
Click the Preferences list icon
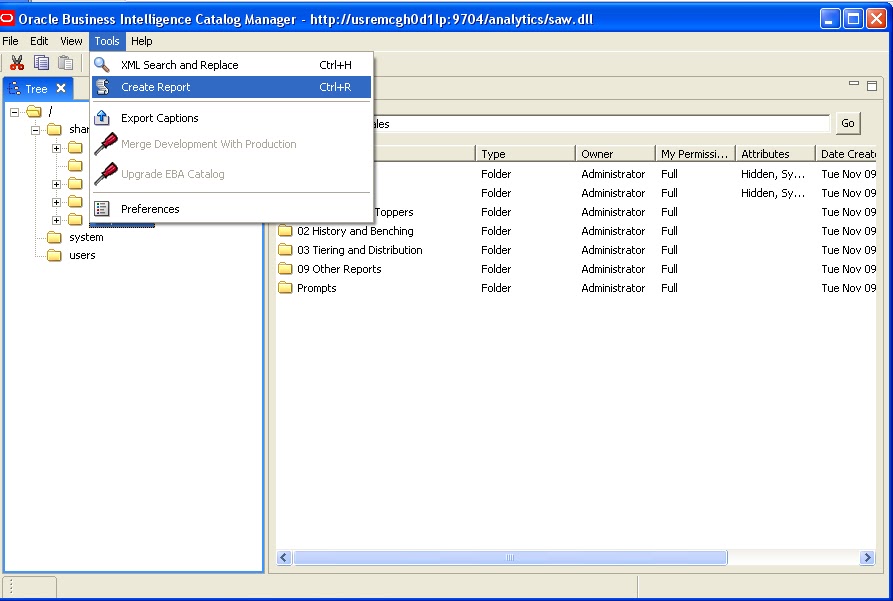click(x=102, y=209)
